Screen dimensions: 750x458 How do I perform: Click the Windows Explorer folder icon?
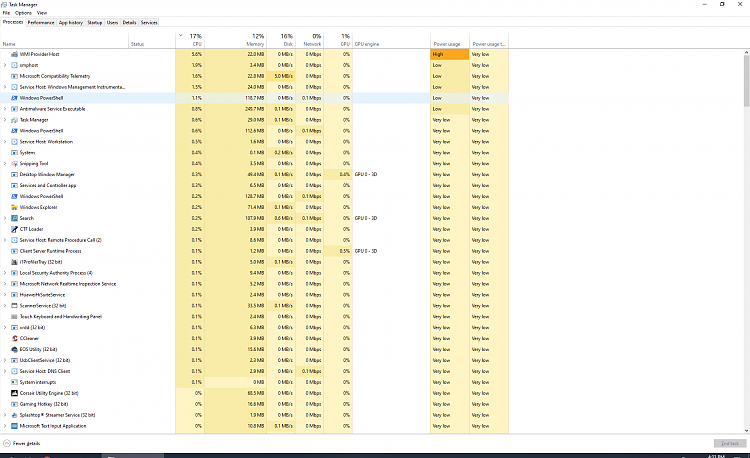14,207
